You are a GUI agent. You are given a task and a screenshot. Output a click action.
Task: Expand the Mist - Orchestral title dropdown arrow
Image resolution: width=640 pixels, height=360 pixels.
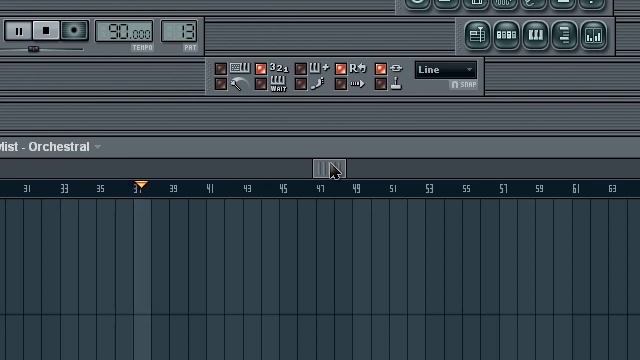click(x=98, y=147)
